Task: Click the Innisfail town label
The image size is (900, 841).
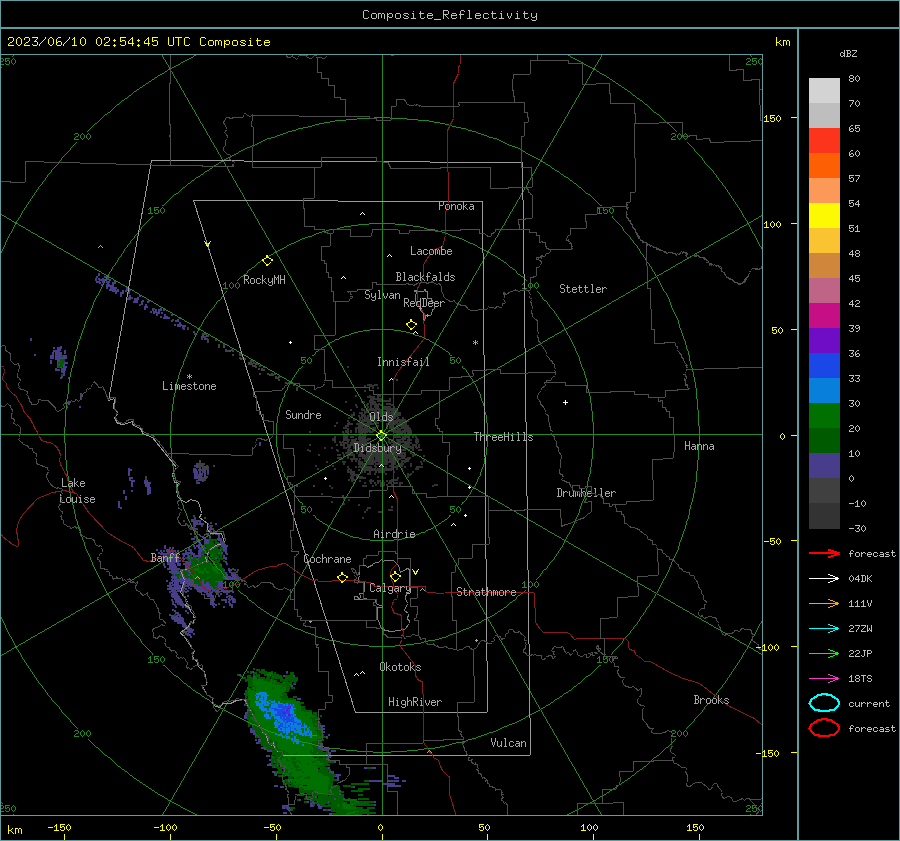Action: tap(403, 362)
